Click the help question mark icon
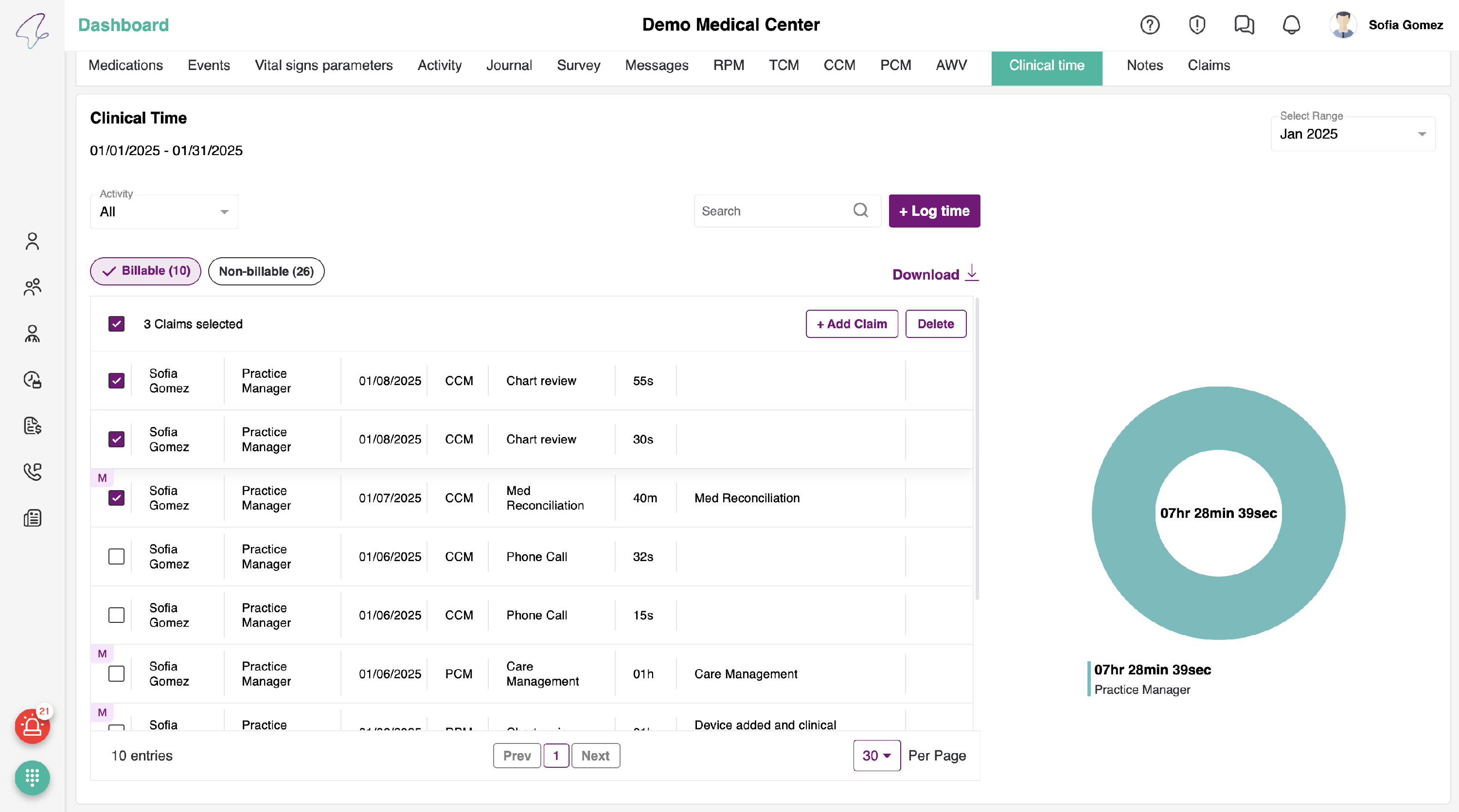The height and width of the screenshot is (812, 1459). [1150, 25]
